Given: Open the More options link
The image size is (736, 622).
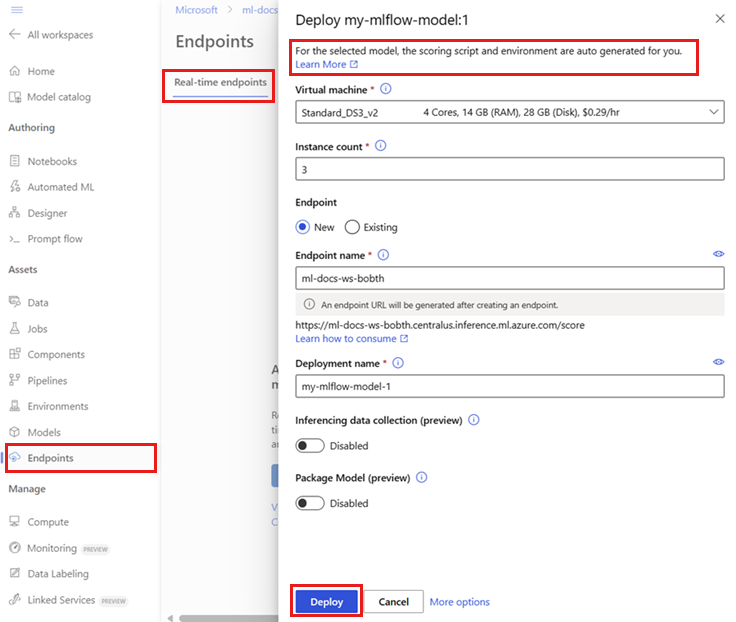Looking at the screenshot, I should [x=460, y=602].
